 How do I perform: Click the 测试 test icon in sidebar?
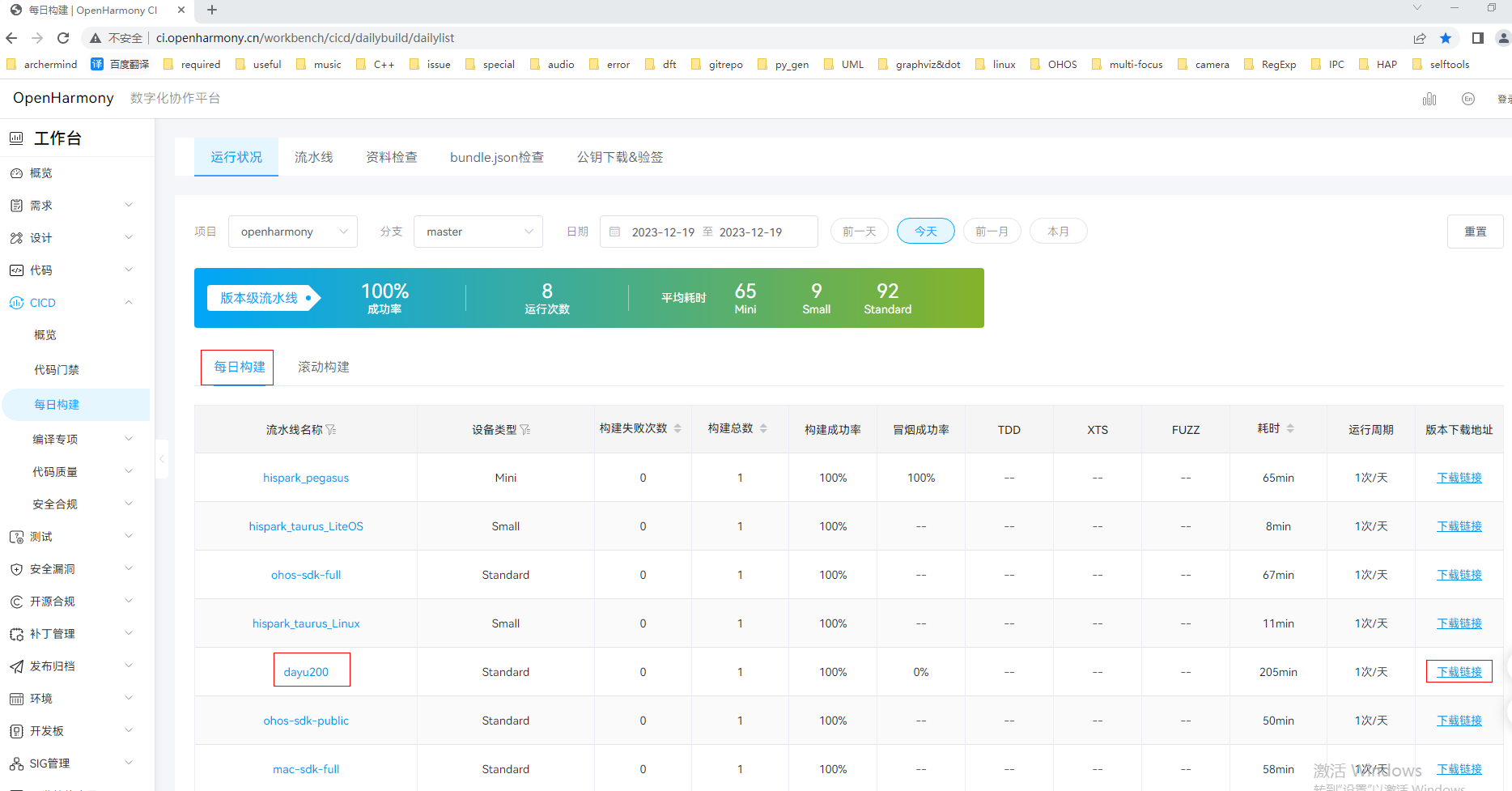(16, 537)
